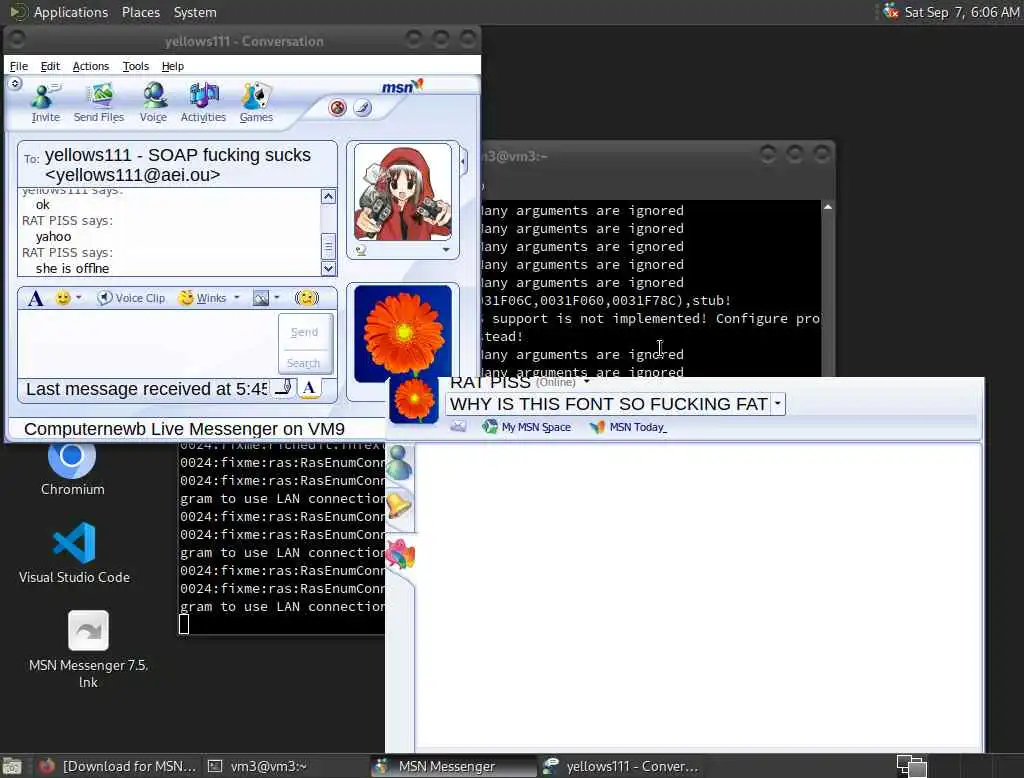The height and width of the screenshot is (778, 1024).
Task: Click the show desktop icon in bottom panel
Action: [12, 766]
